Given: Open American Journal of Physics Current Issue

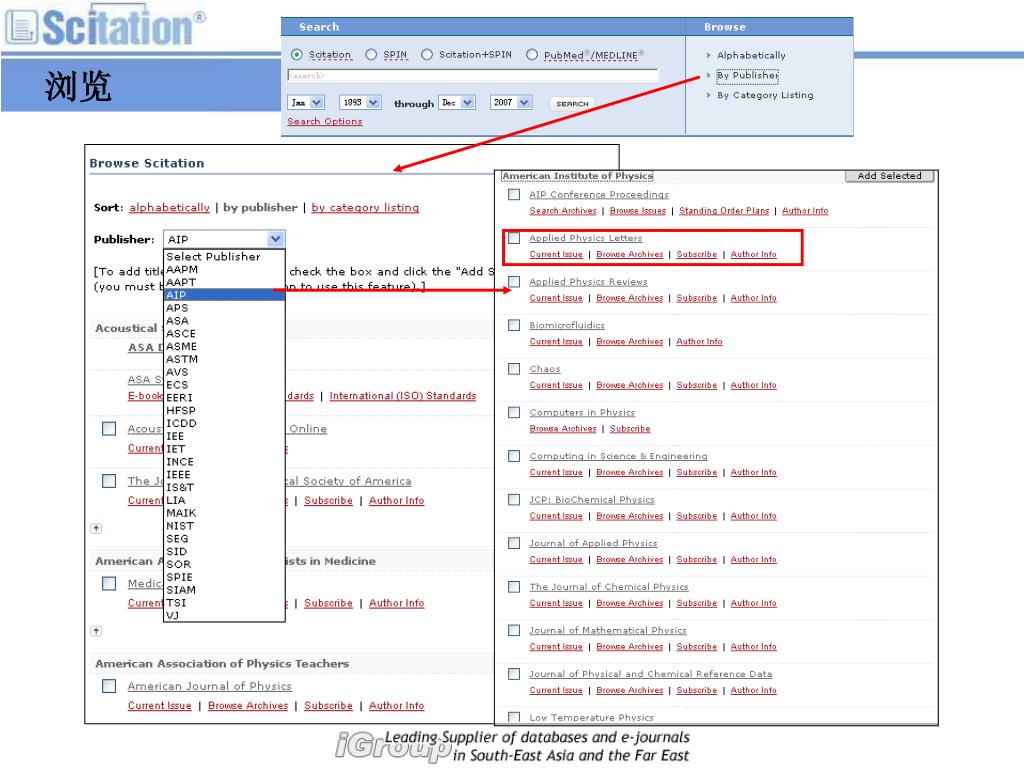Looking at the screenshot, I should [x=159, y=706].
